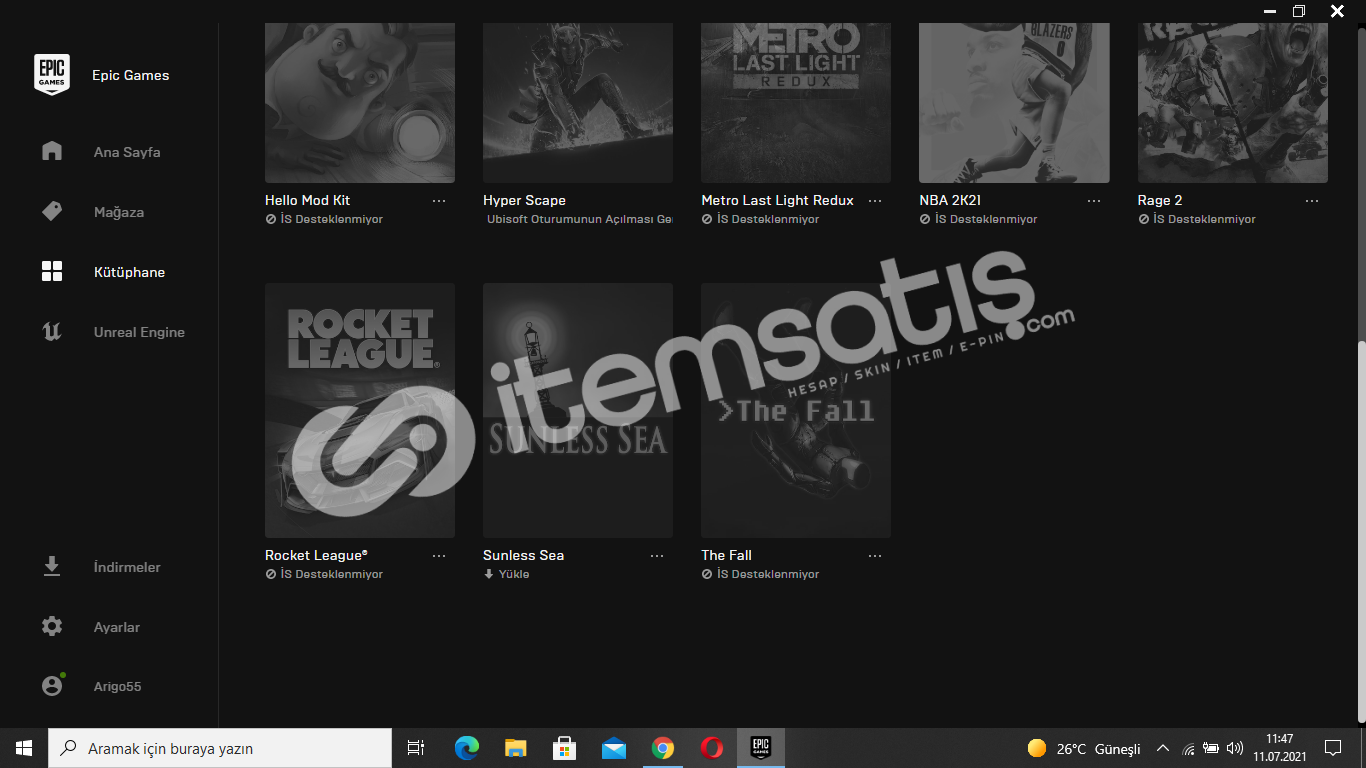Click the Arigo55 profile avatar icon
This screenshot has height=768, width=1366.
tap(52, 686)
